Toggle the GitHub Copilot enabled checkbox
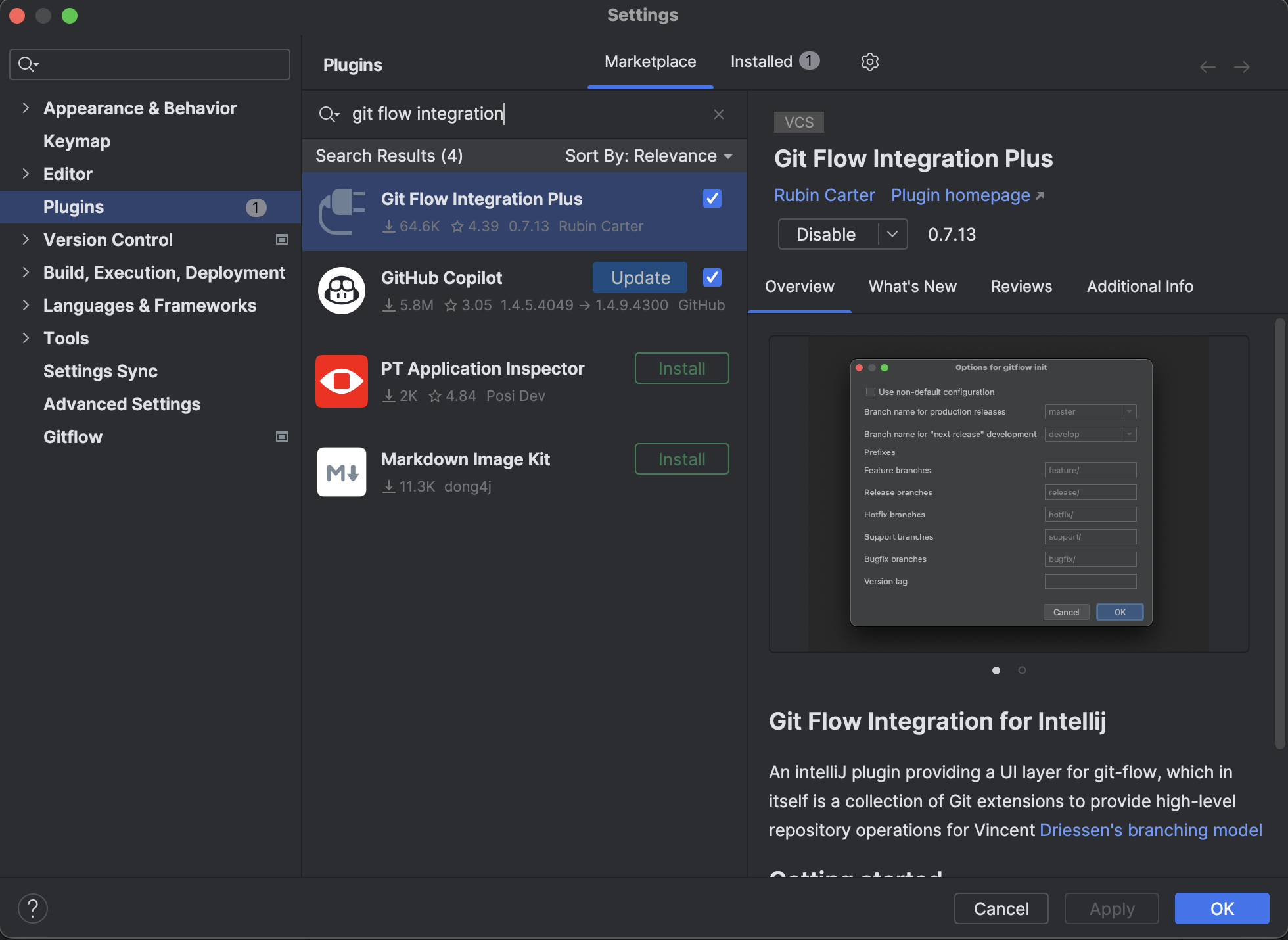Image resolution: width=1288 pixels, height=940 pixels. tap(712, 277)
